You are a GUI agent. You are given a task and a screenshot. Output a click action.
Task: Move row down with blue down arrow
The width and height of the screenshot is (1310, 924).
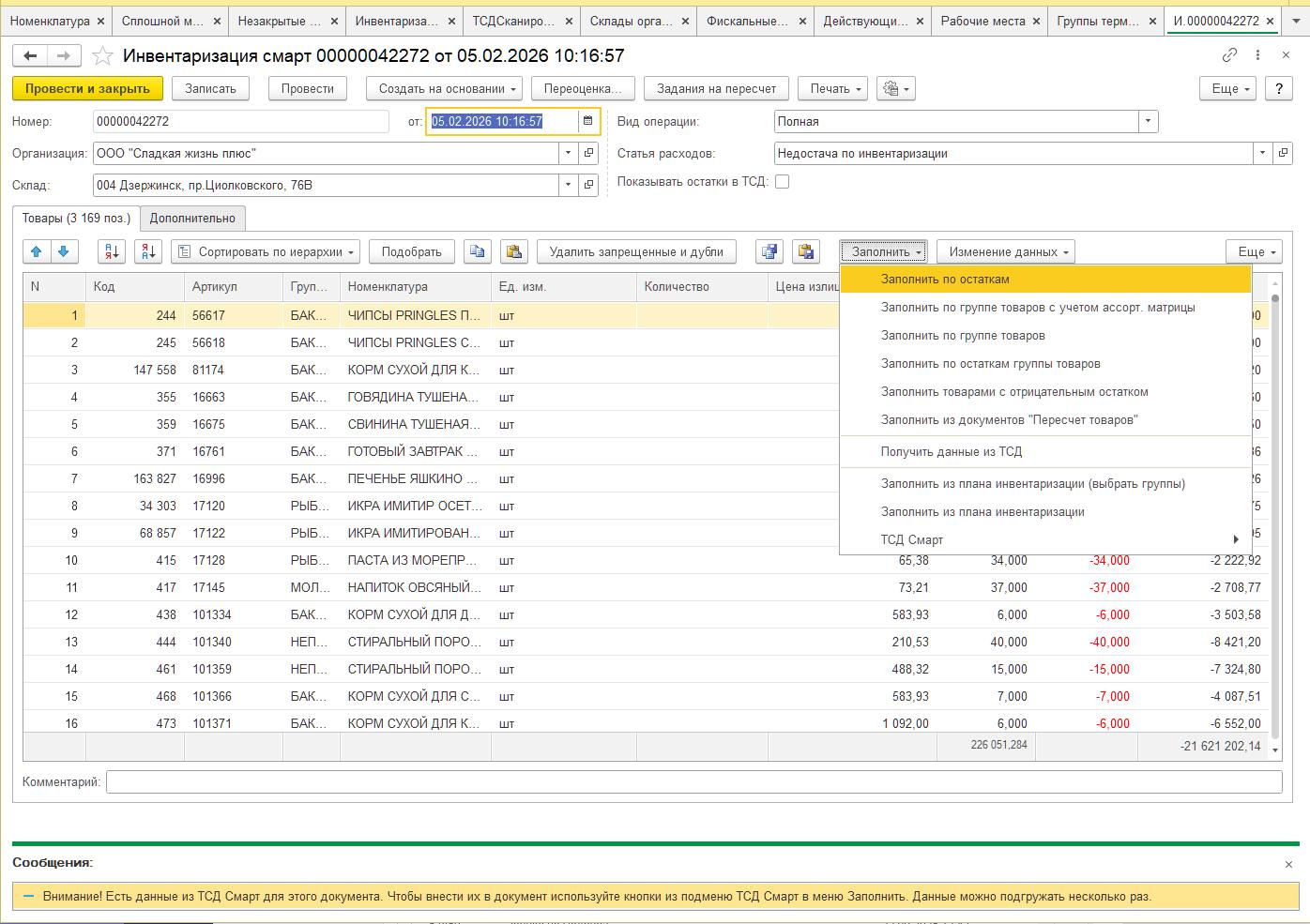point(64,251)
